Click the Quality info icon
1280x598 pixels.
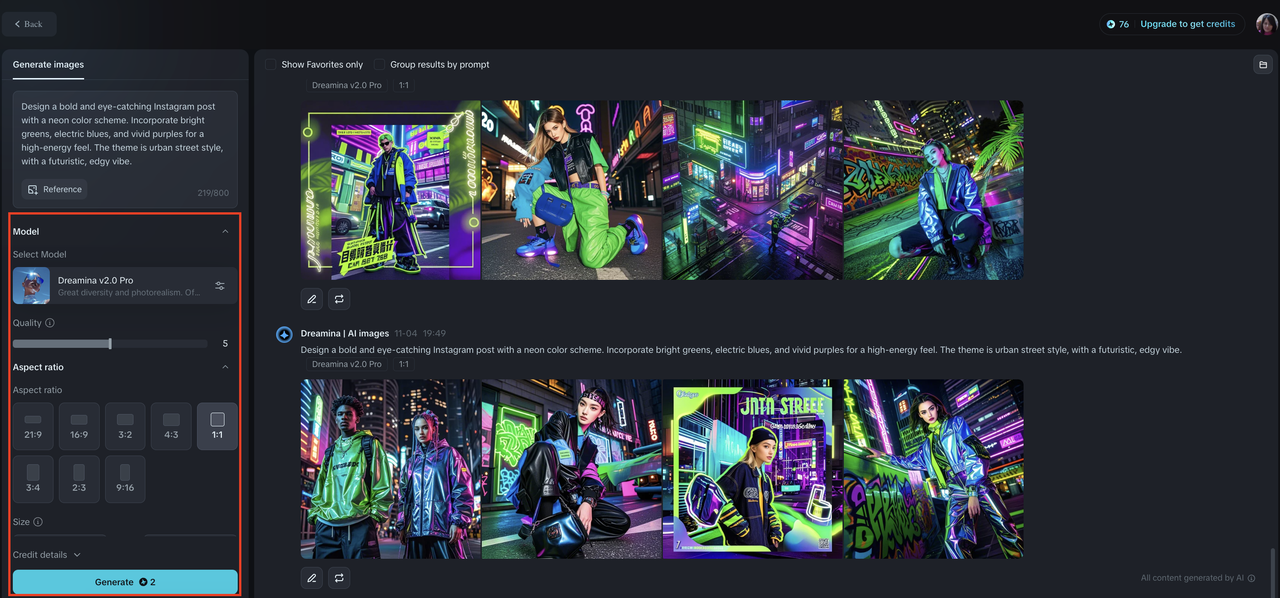point(50,323)
